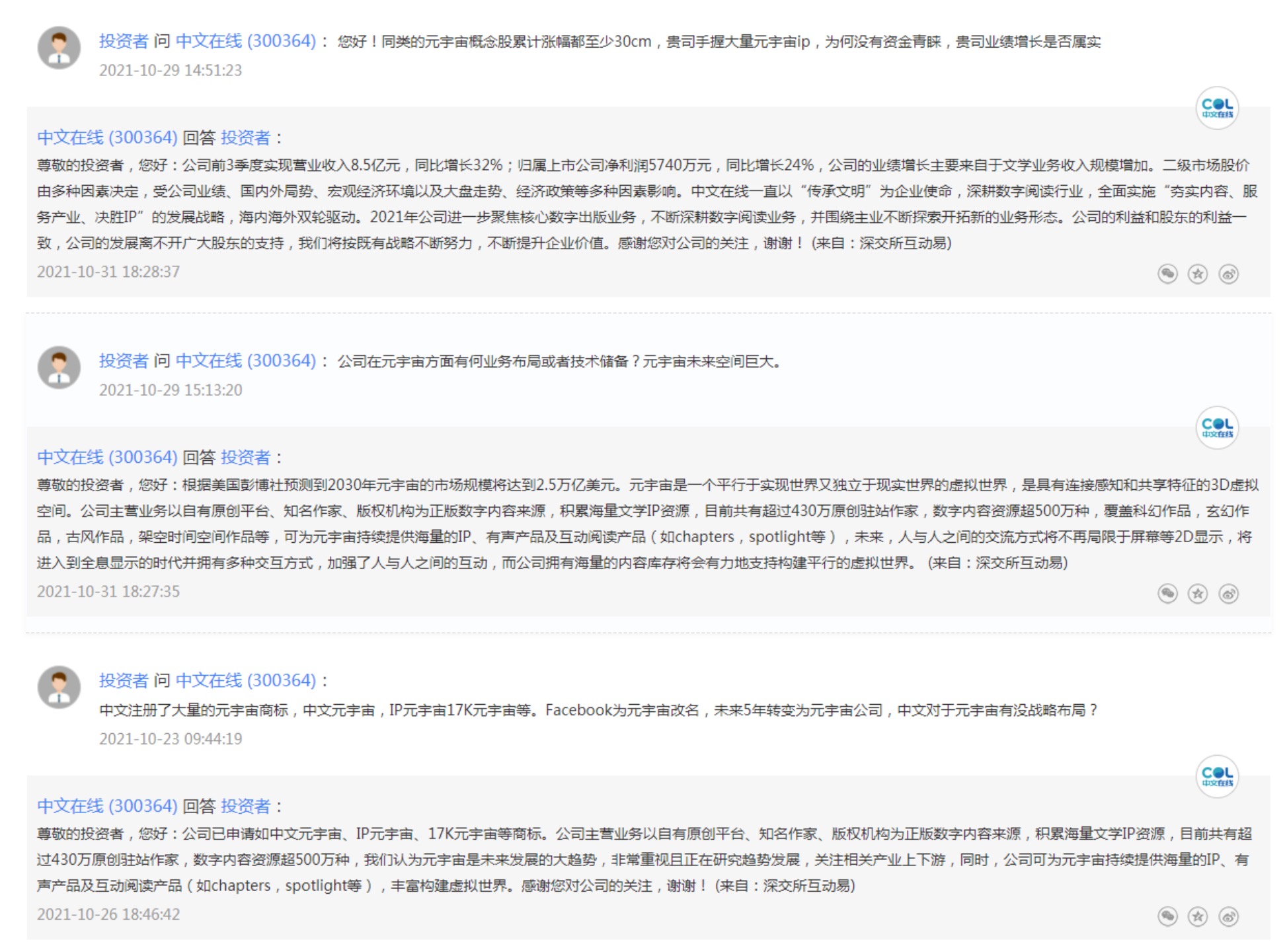Share the 2021-10-26 answer to Weibo
This screenshot has height=952, width=1287.
[1228, 916]
